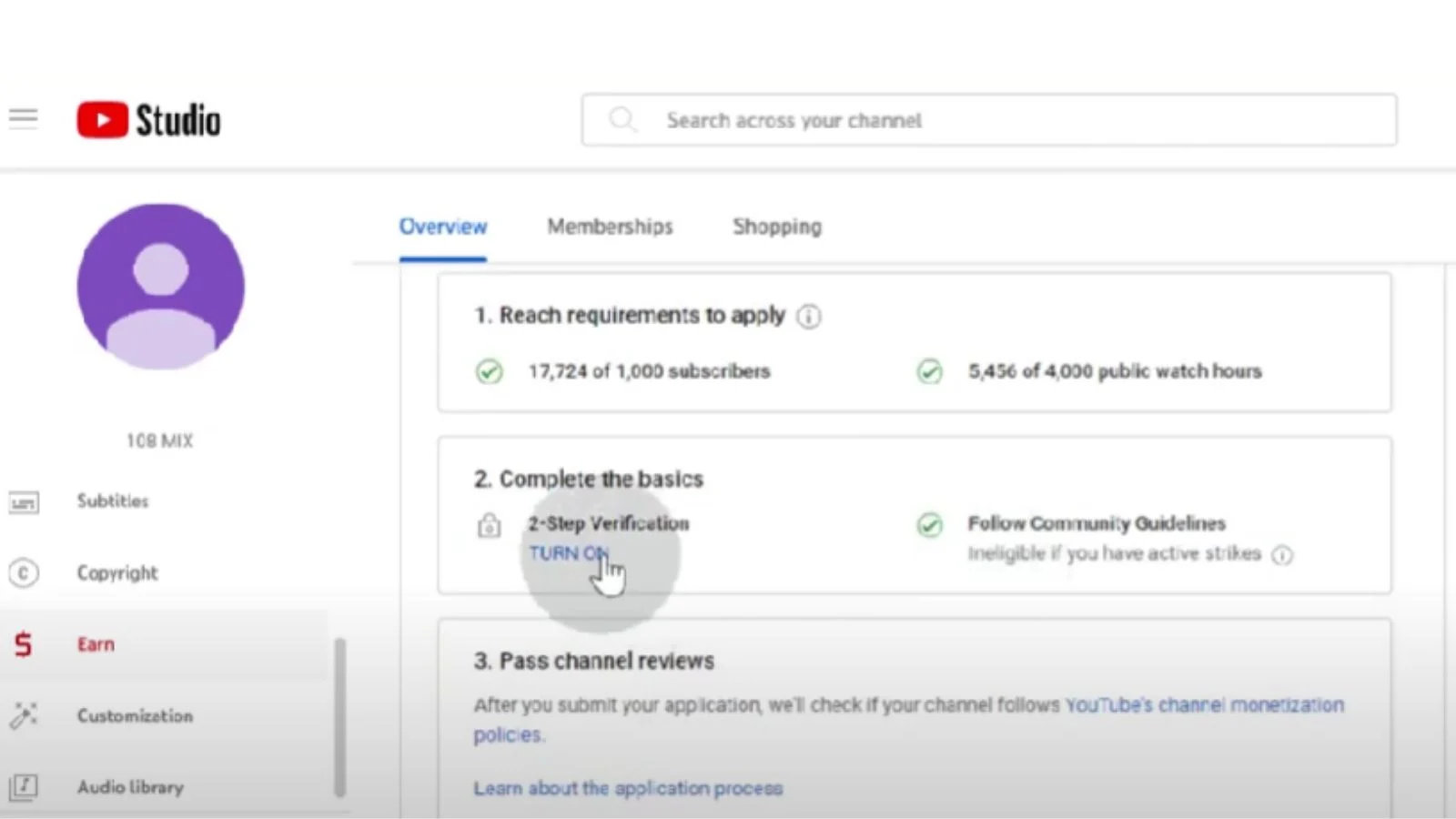Click the search magnifier icon
The height and width of the screenshot is (819, 1456).
click(622, 120)
